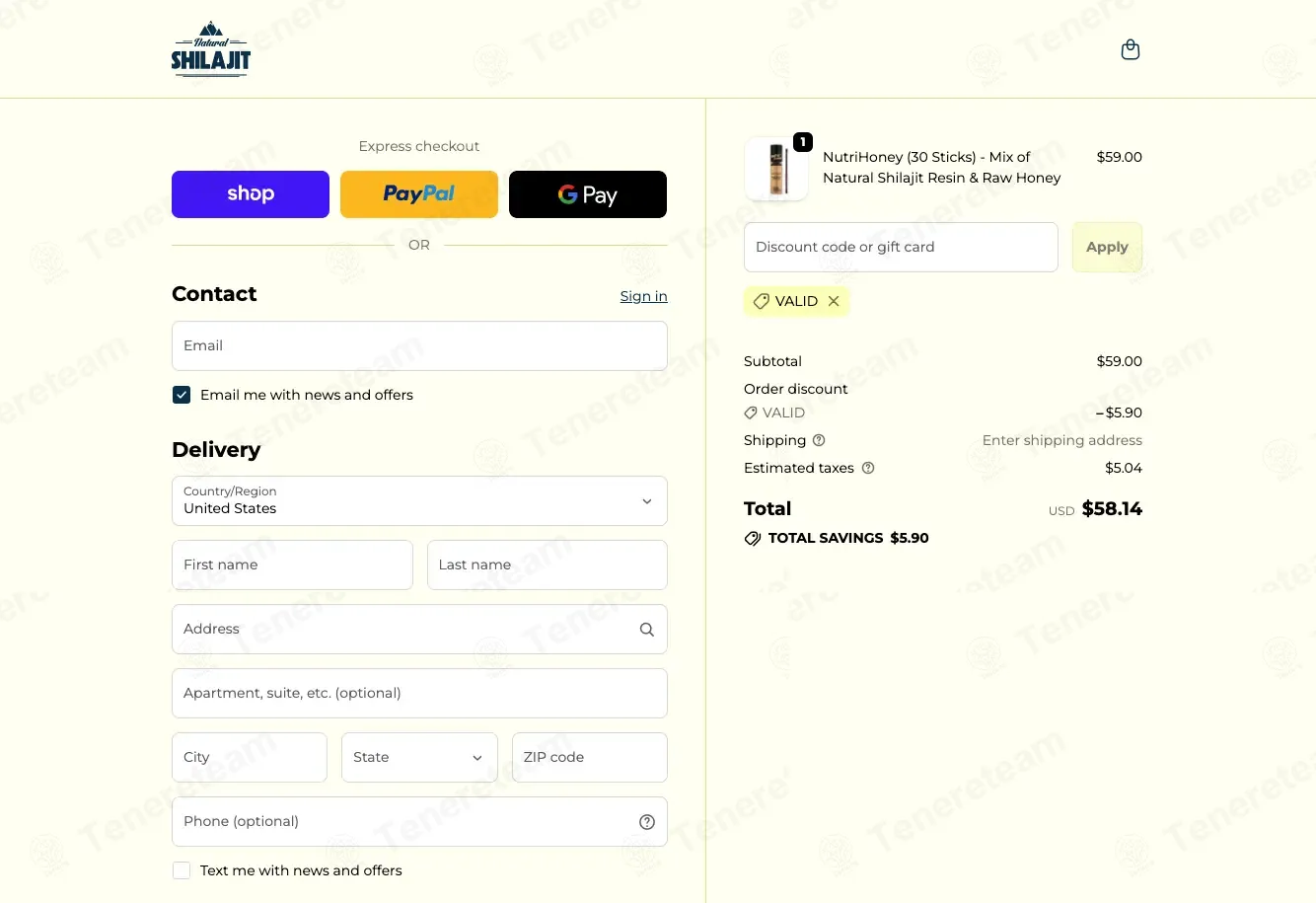The width and height of the screenshot is (1316, 903).
Task: Click the estimated taxes value $5.04
Action: 1124,468
